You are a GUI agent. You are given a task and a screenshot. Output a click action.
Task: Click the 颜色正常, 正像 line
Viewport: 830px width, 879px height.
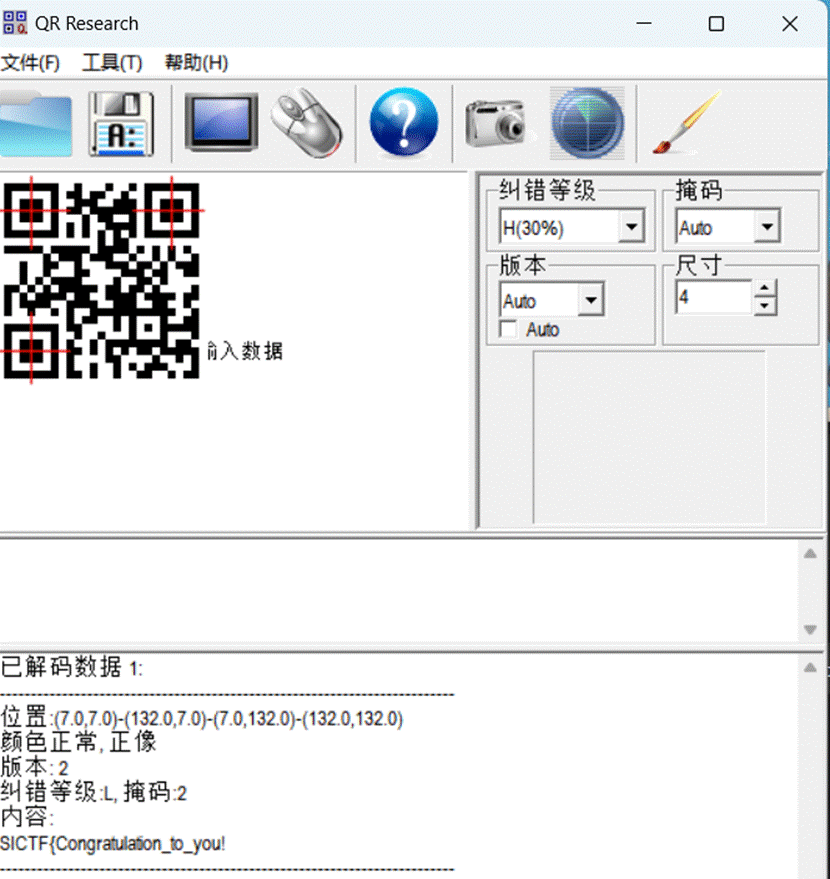78,742
